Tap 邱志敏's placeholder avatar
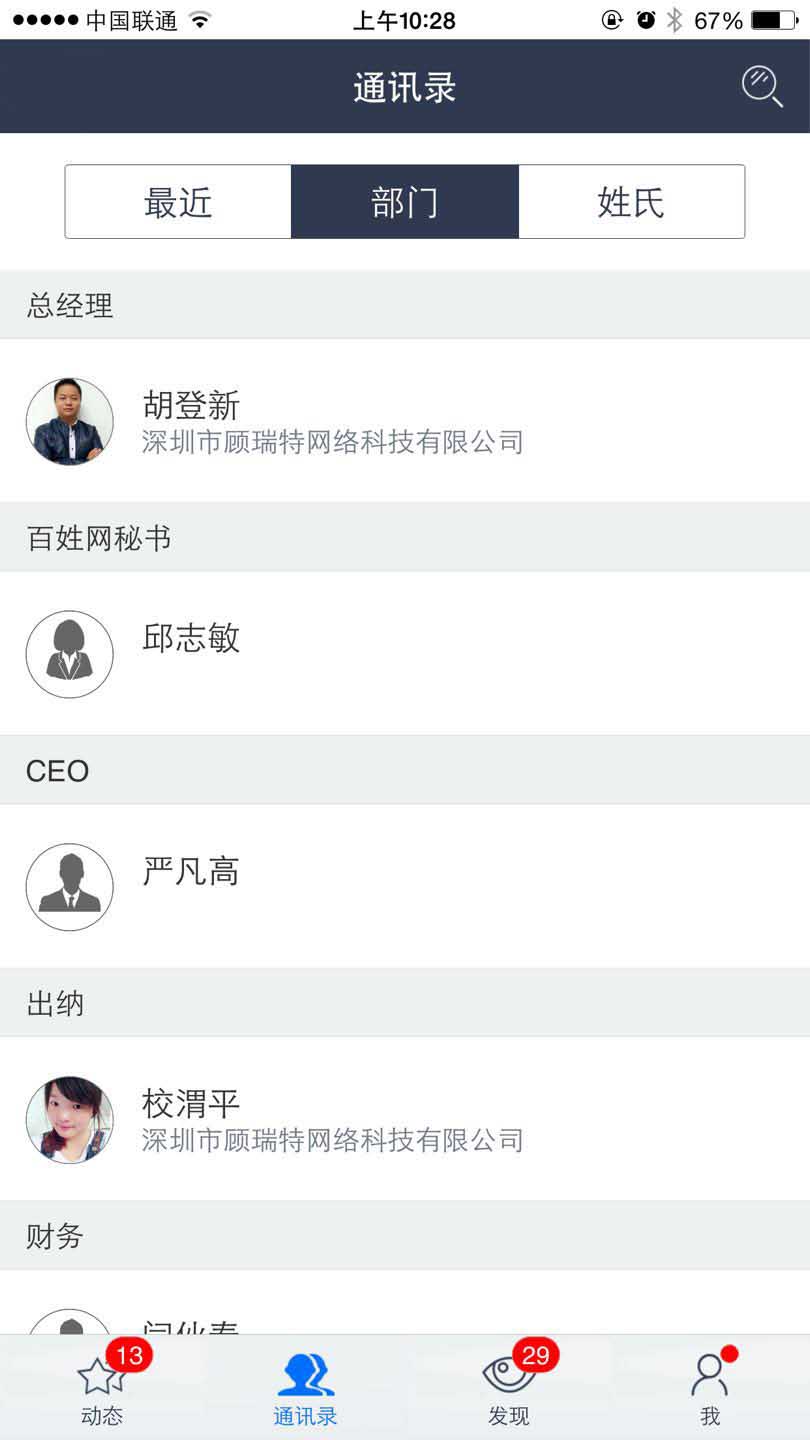810x1440 pixels. click(x=69, y=654)
